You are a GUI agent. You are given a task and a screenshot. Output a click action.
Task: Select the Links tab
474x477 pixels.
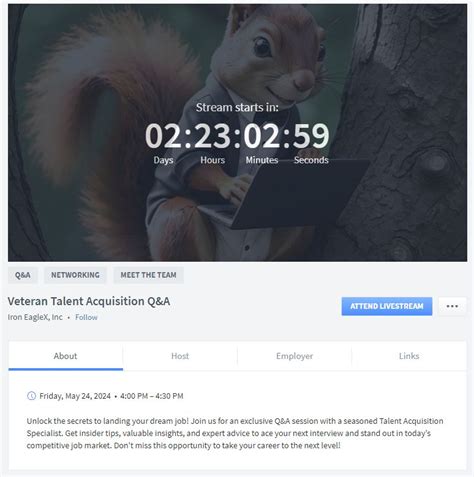[409, 356]
